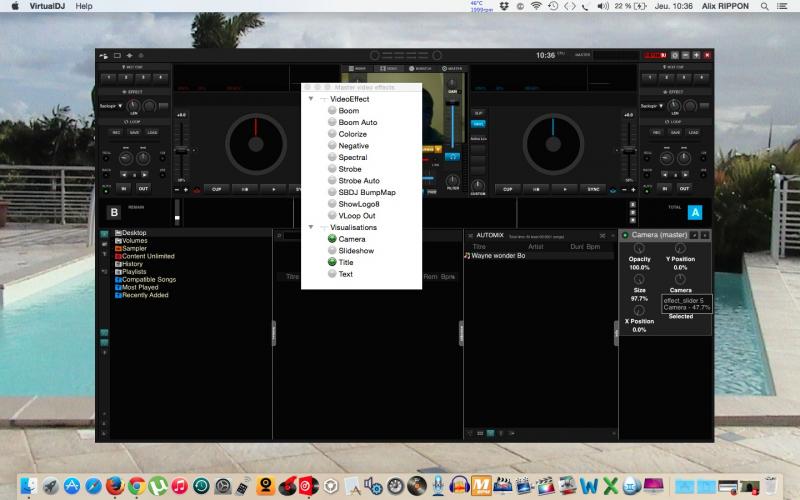
Task: Open right deck effect selector dropdown
Action: tap(652, 106)
